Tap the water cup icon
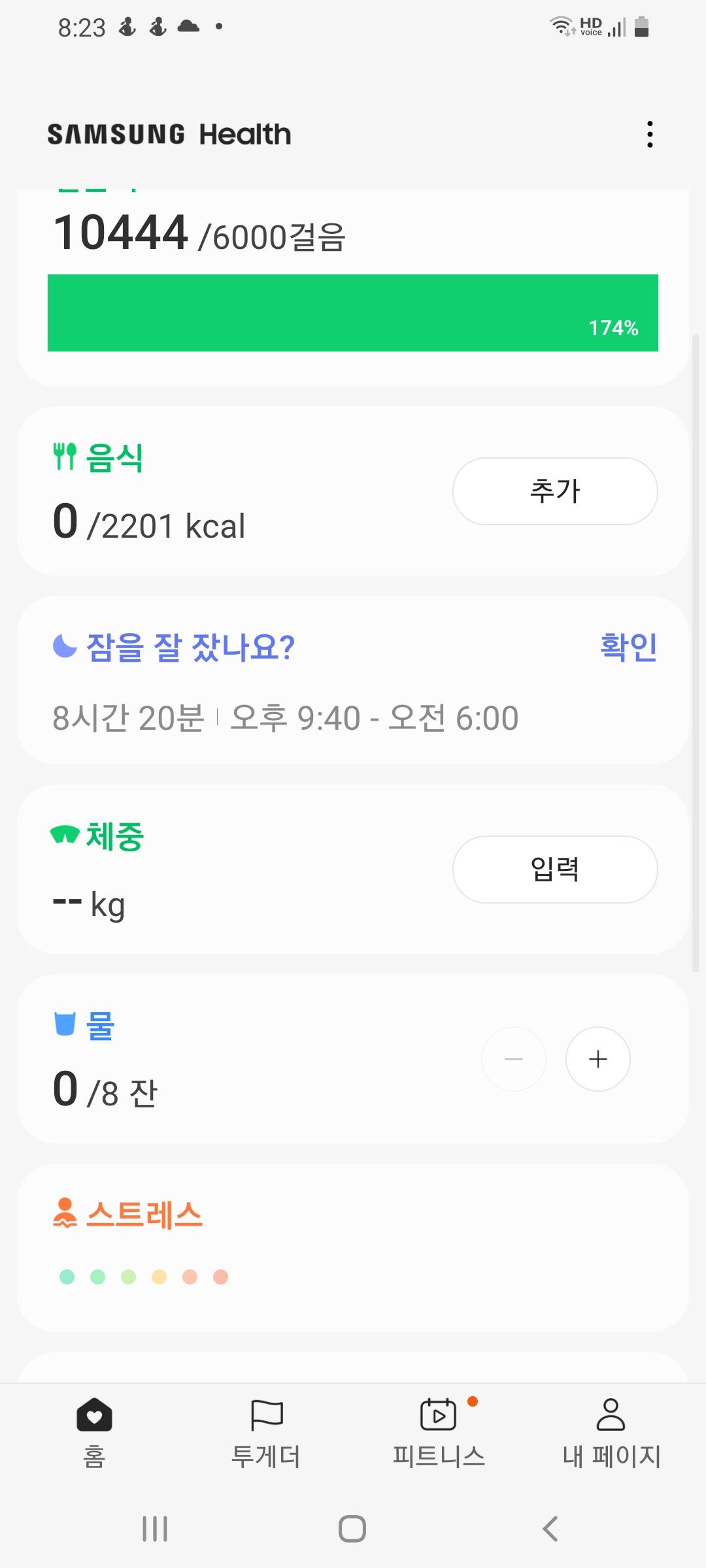Viewport: 706px width, 1568px height. tap(65, 1023)
